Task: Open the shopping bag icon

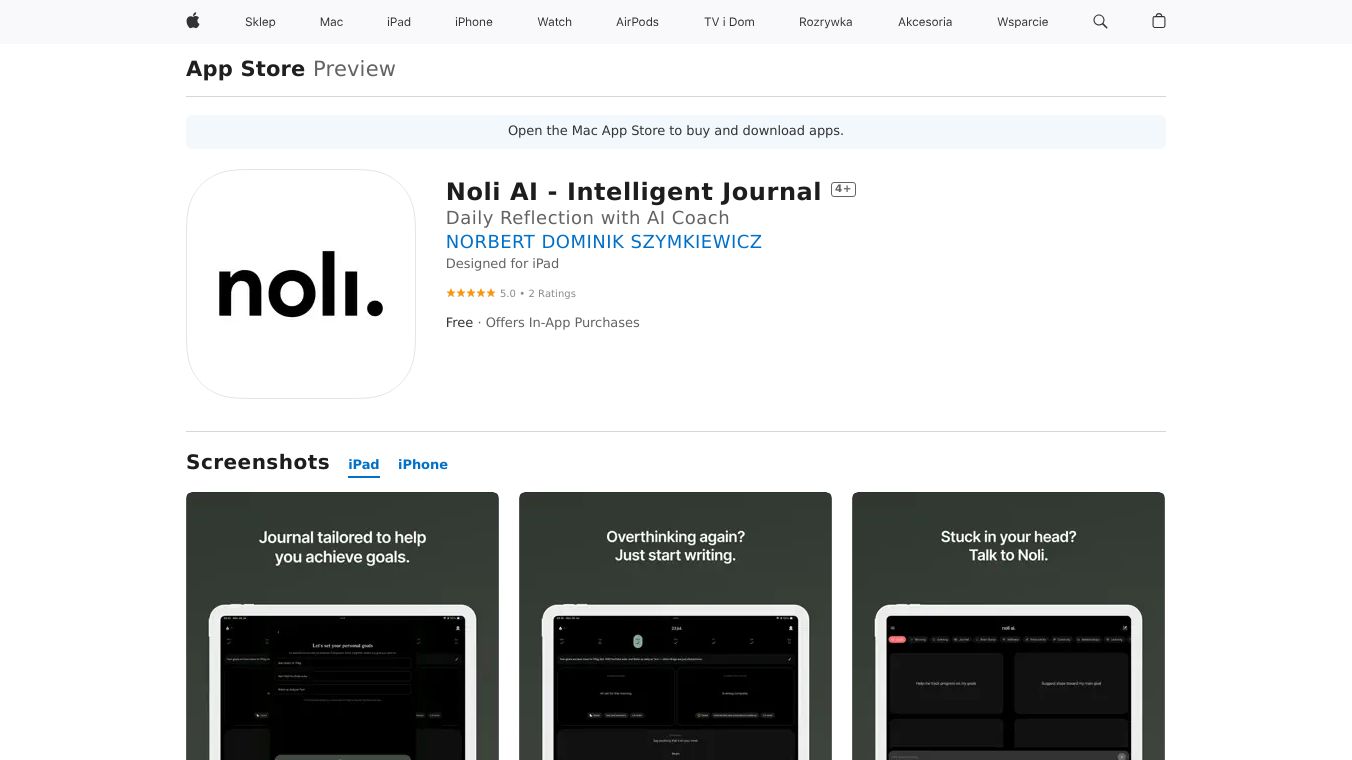Action: click(1159, 21)
